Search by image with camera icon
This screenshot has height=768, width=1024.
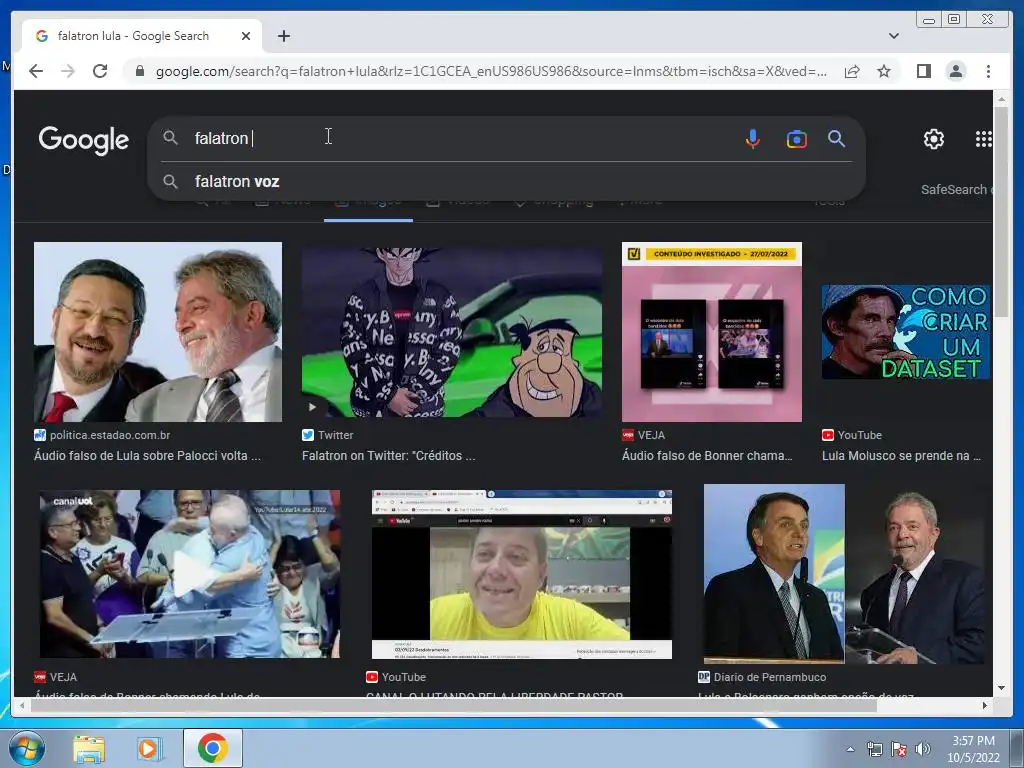(x=796, y=139)
